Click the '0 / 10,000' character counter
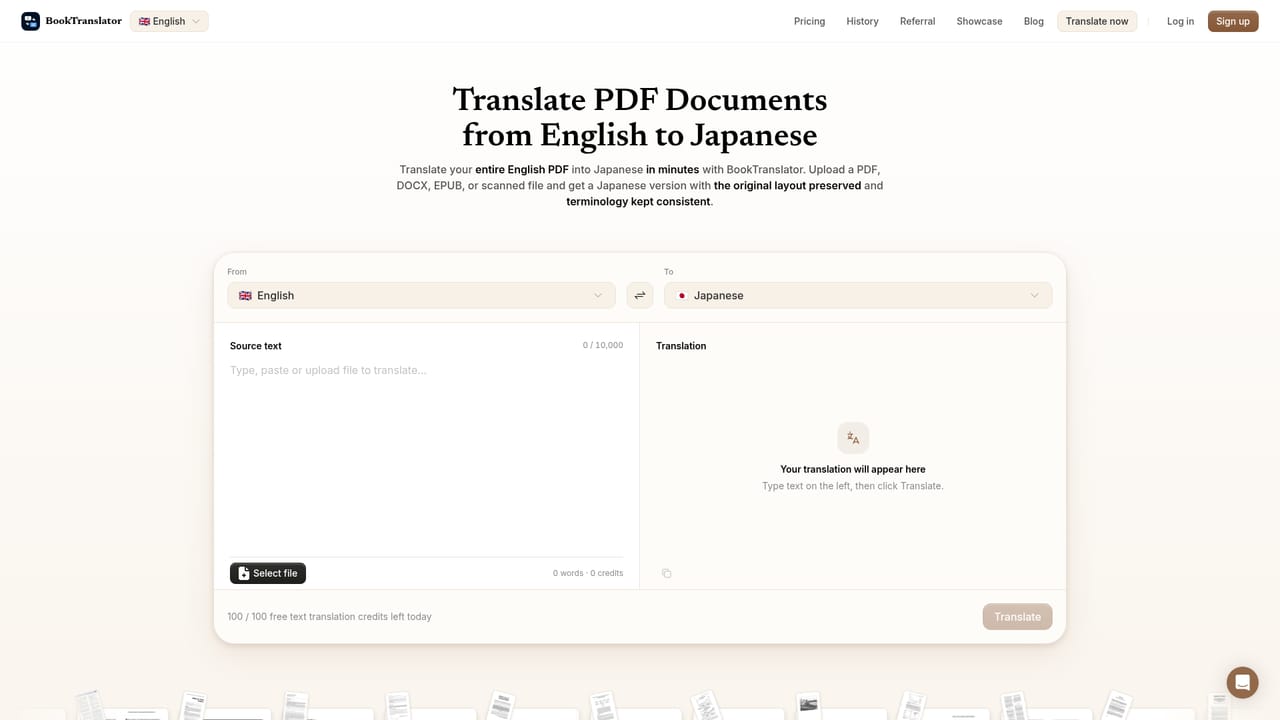The width and height of the screenshot is (1280, 720). (603, 345)
